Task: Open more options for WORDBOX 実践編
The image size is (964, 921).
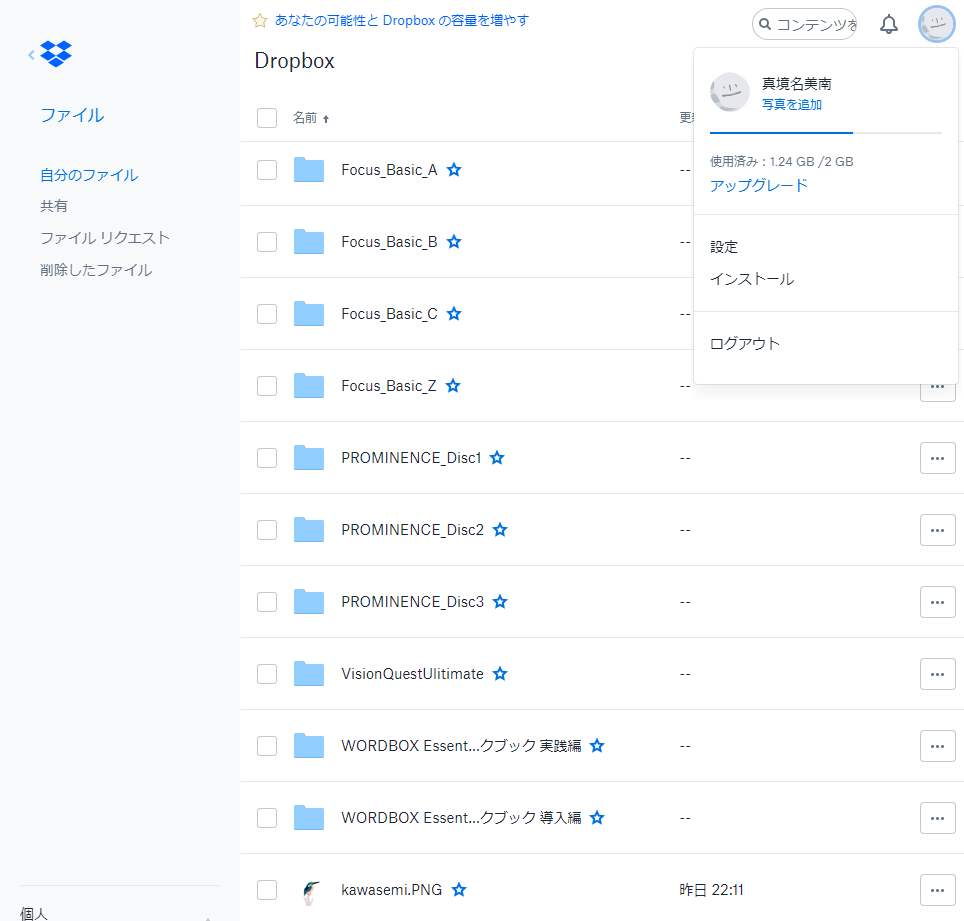Action: pos(938,746)
